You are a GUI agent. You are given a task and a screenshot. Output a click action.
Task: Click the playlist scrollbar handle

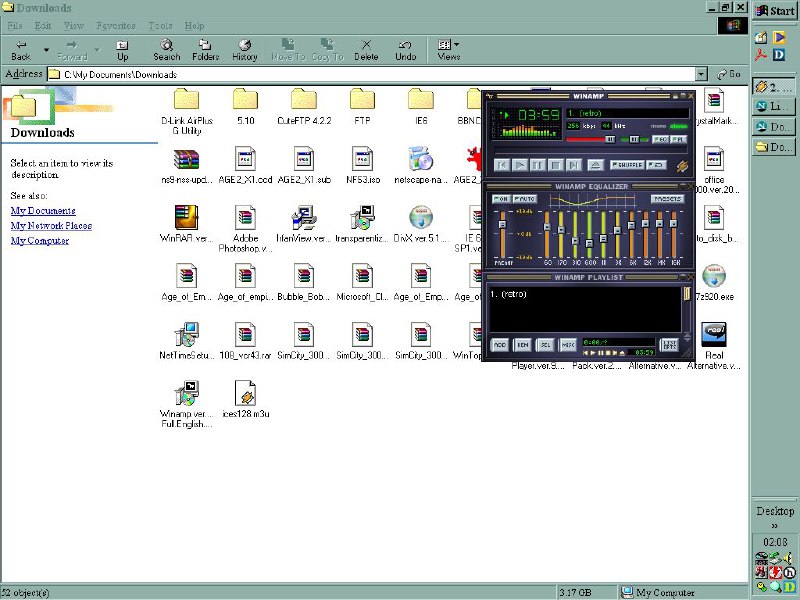click(687, 293)
